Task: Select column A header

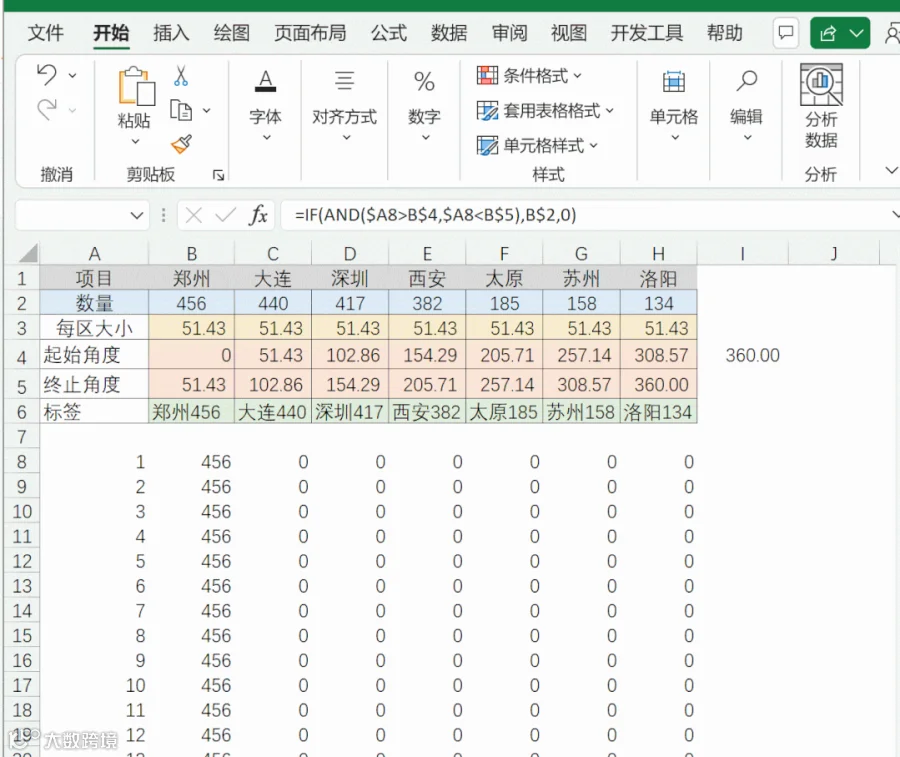Action: [x=94, y=254]
